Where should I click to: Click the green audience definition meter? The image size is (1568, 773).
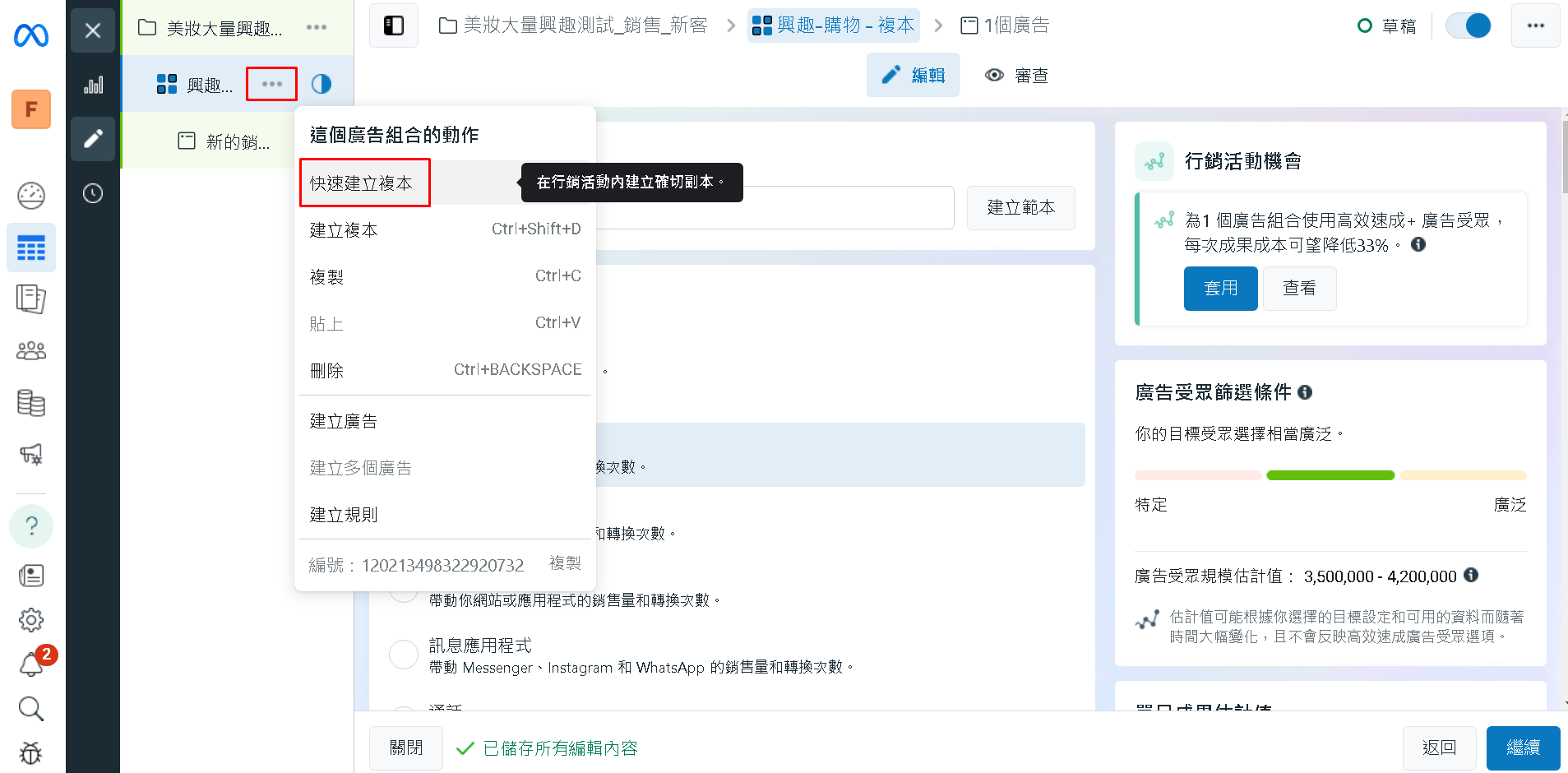1330,475
